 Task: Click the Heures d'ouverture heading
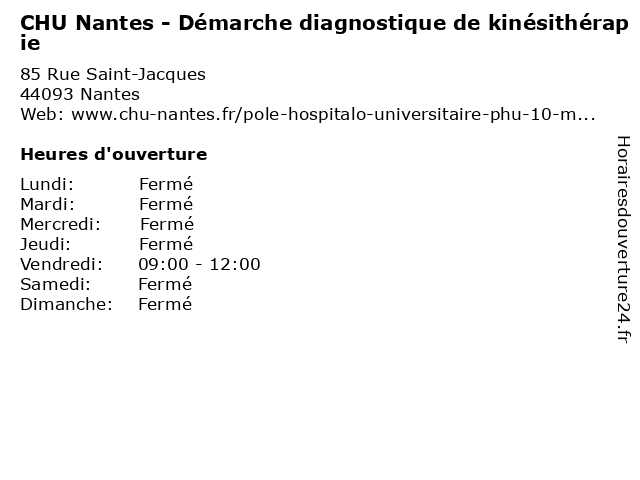pos(114,154)
